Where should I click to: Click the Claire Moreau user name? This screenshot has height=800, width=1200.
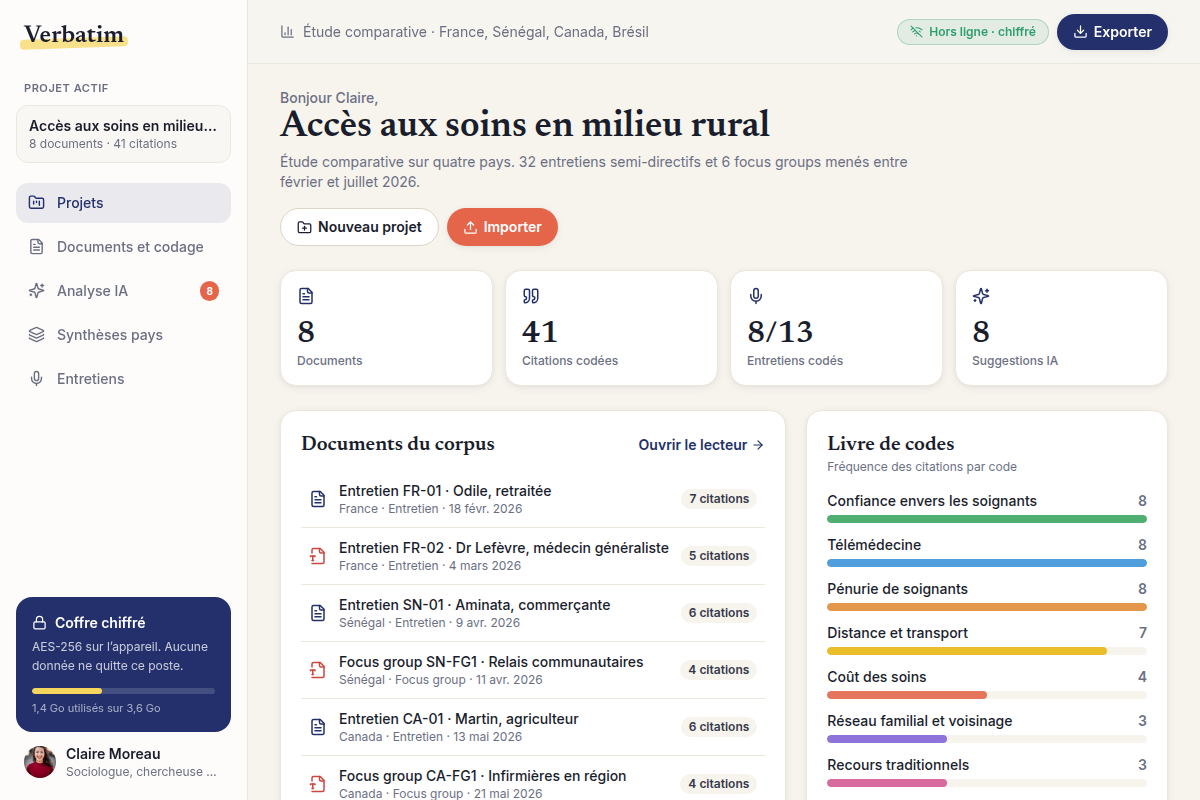113,754
